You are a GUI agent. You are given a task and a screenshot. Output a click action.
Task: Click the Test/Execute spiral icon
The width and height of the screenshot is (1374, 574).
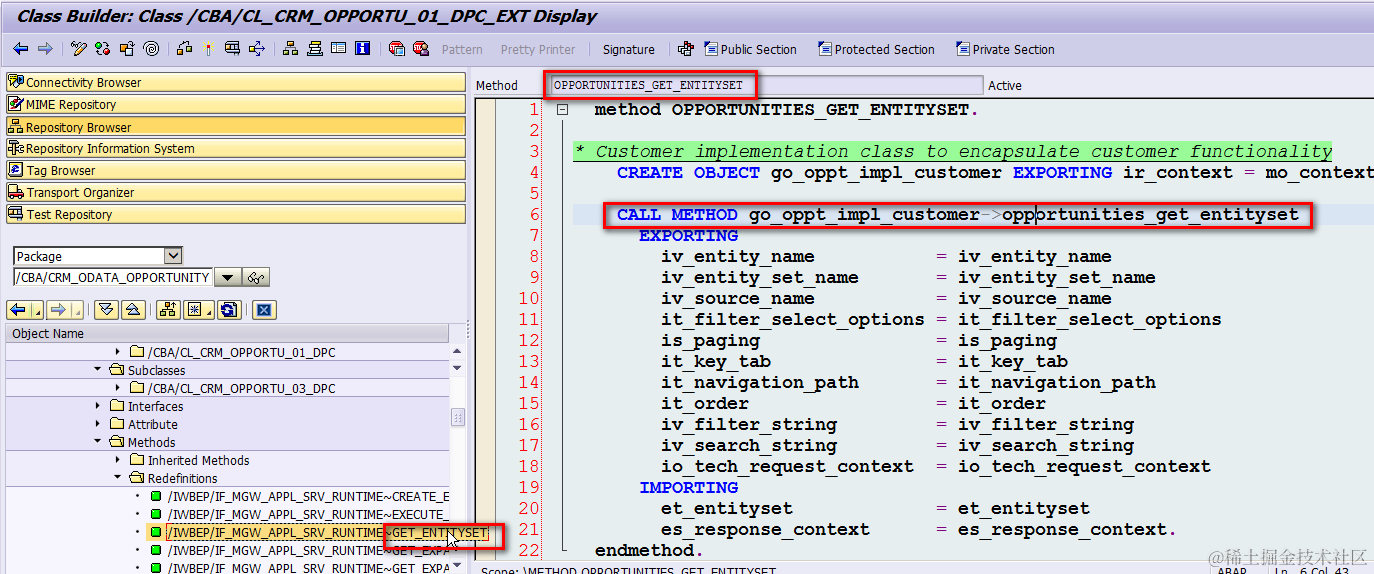click(x=151, y=49)
